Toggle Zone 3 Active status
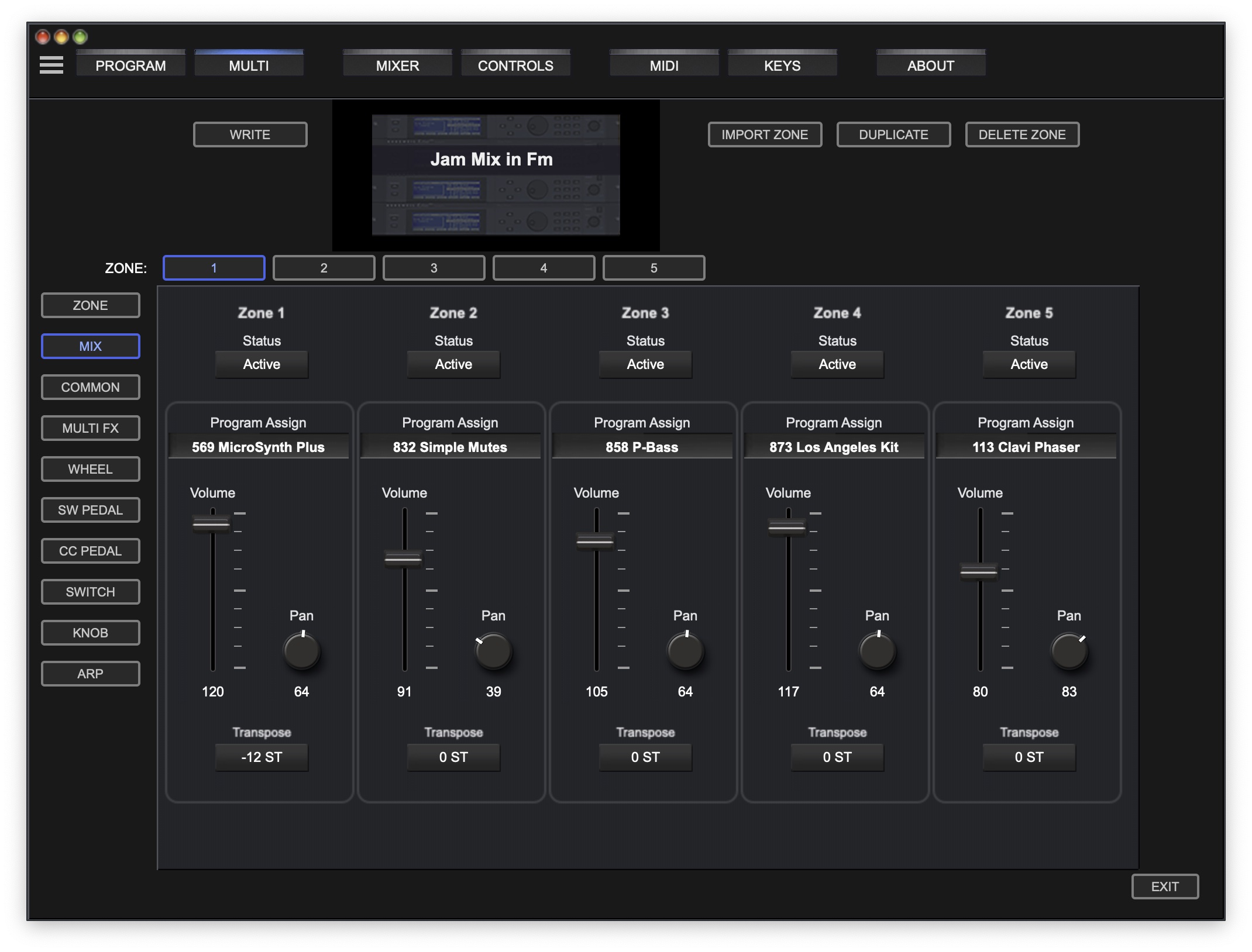Viewport: 1252px width, 952px height. (645, 364)
